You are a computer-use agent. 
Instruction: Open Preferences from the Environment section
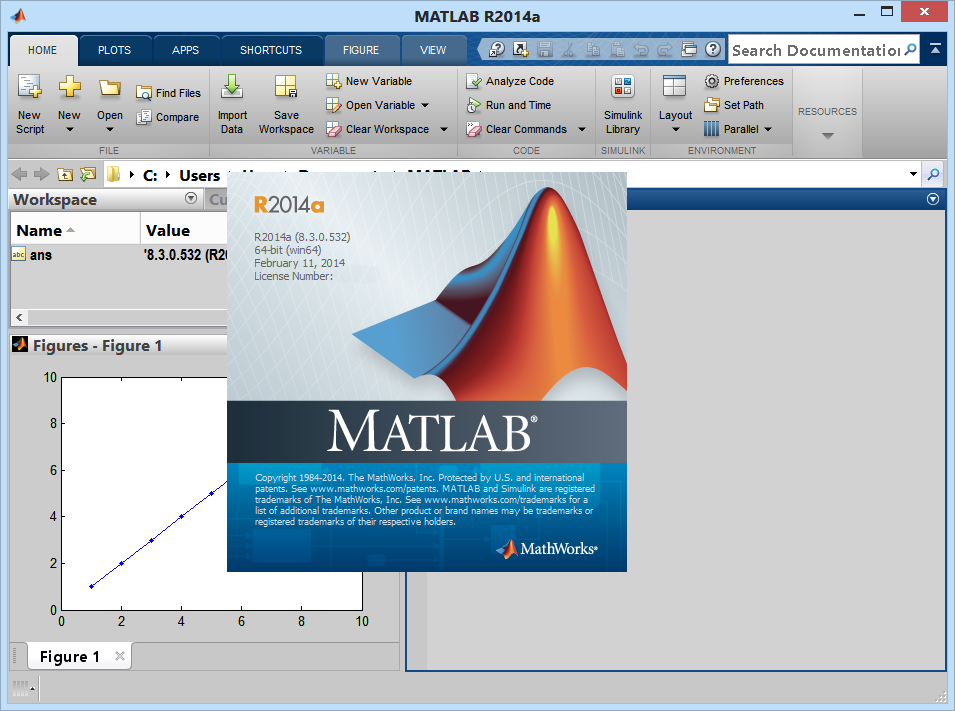pyautogui.click(x=744, y=81)
